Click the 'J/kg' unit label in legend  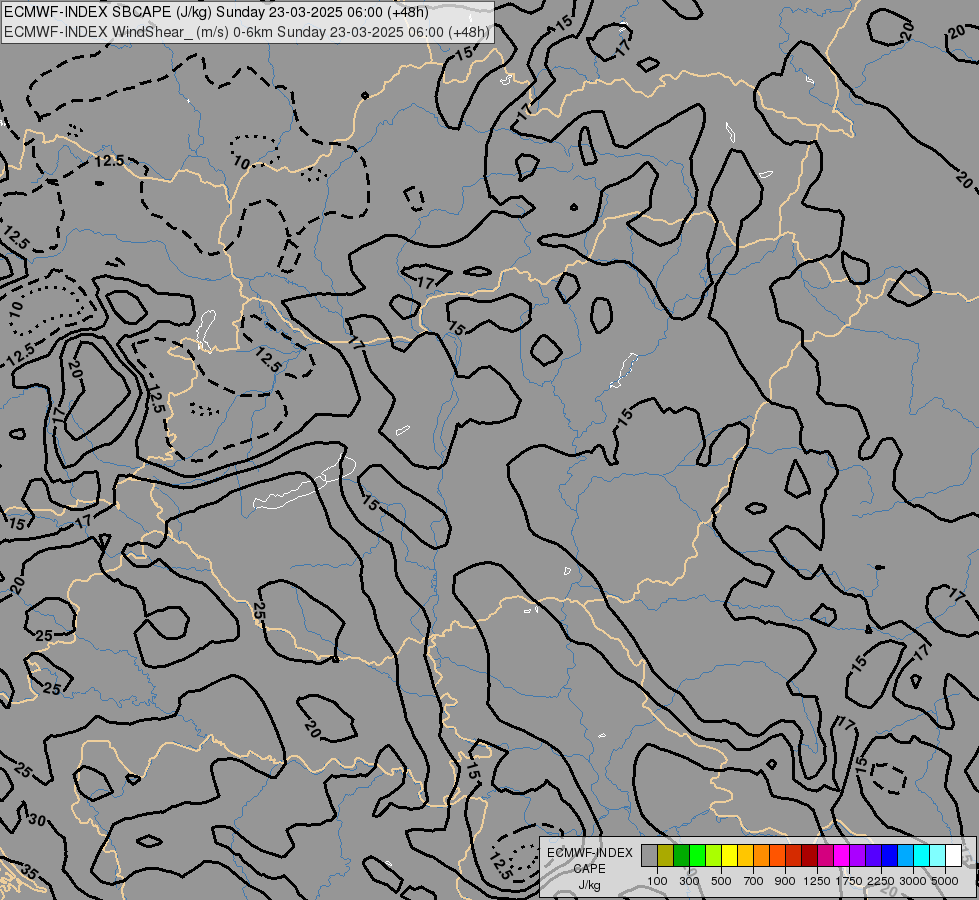(589, 885)
